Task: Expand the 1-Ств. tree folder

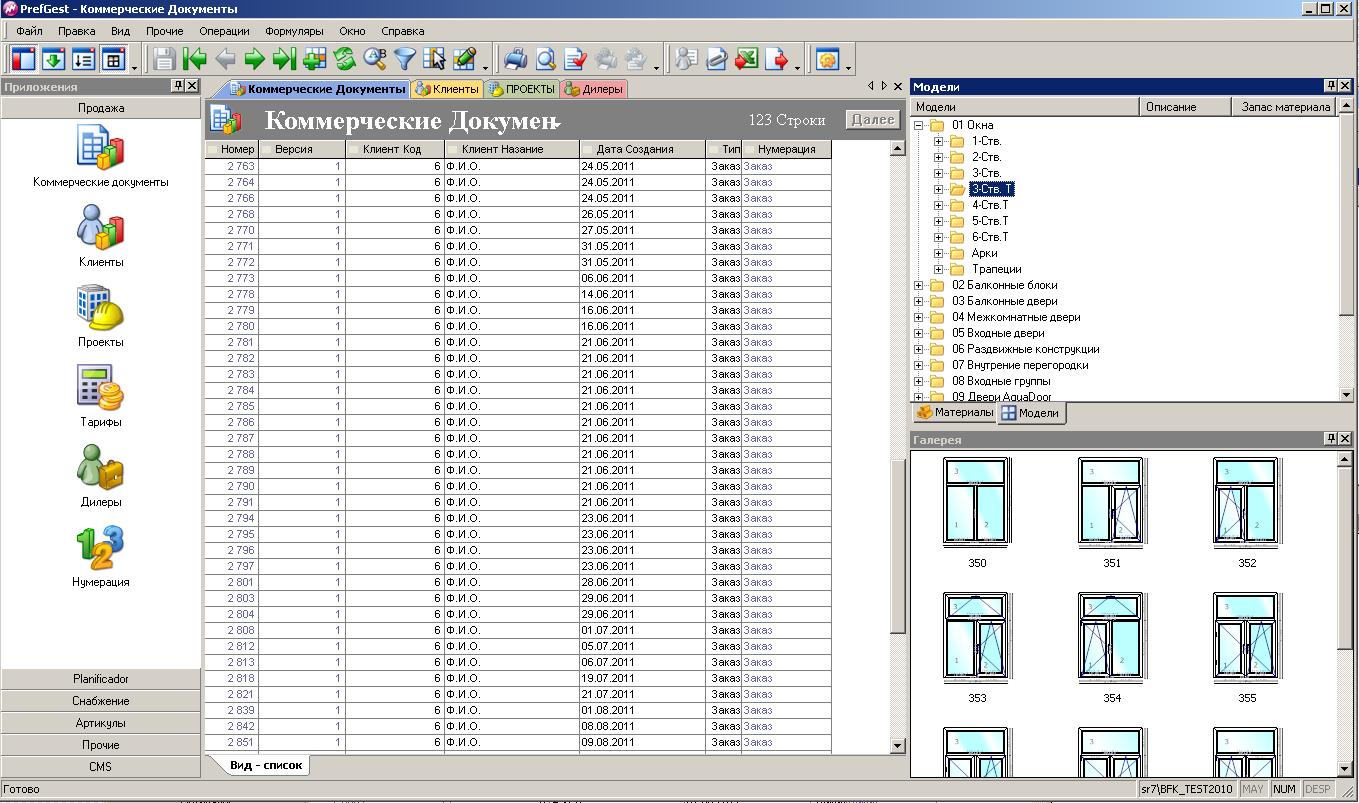Action: pos(939,141)
